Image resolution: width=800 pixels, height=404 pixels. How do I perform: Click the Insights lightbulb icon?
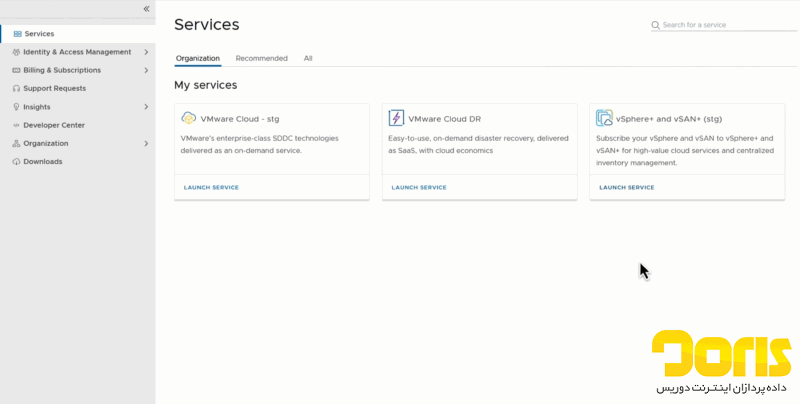pos(16,107)
